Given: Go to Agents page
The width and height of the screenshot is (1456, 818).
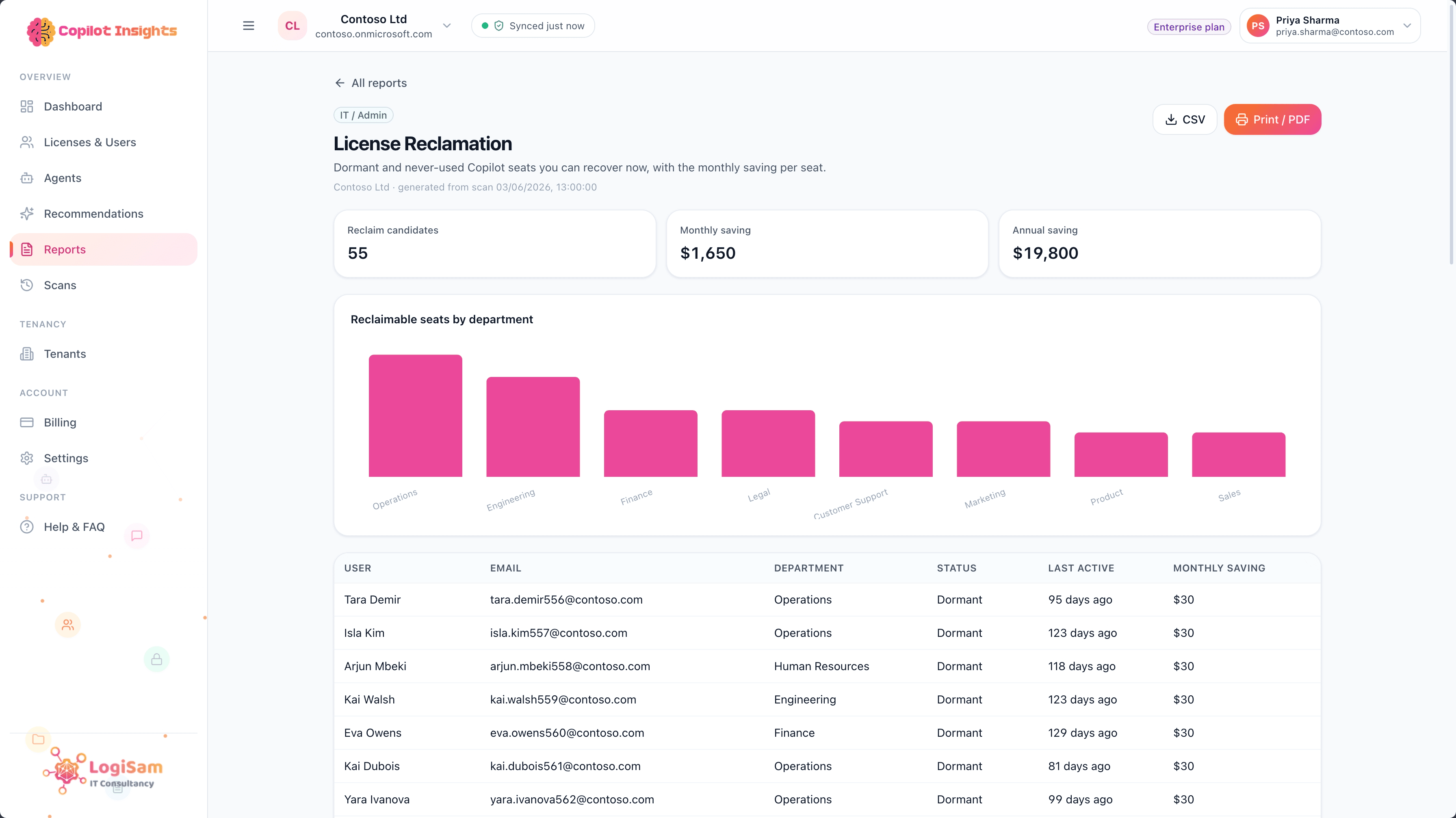Looking at the screenshot, I should pyautogui.click(x=104, y=178).
